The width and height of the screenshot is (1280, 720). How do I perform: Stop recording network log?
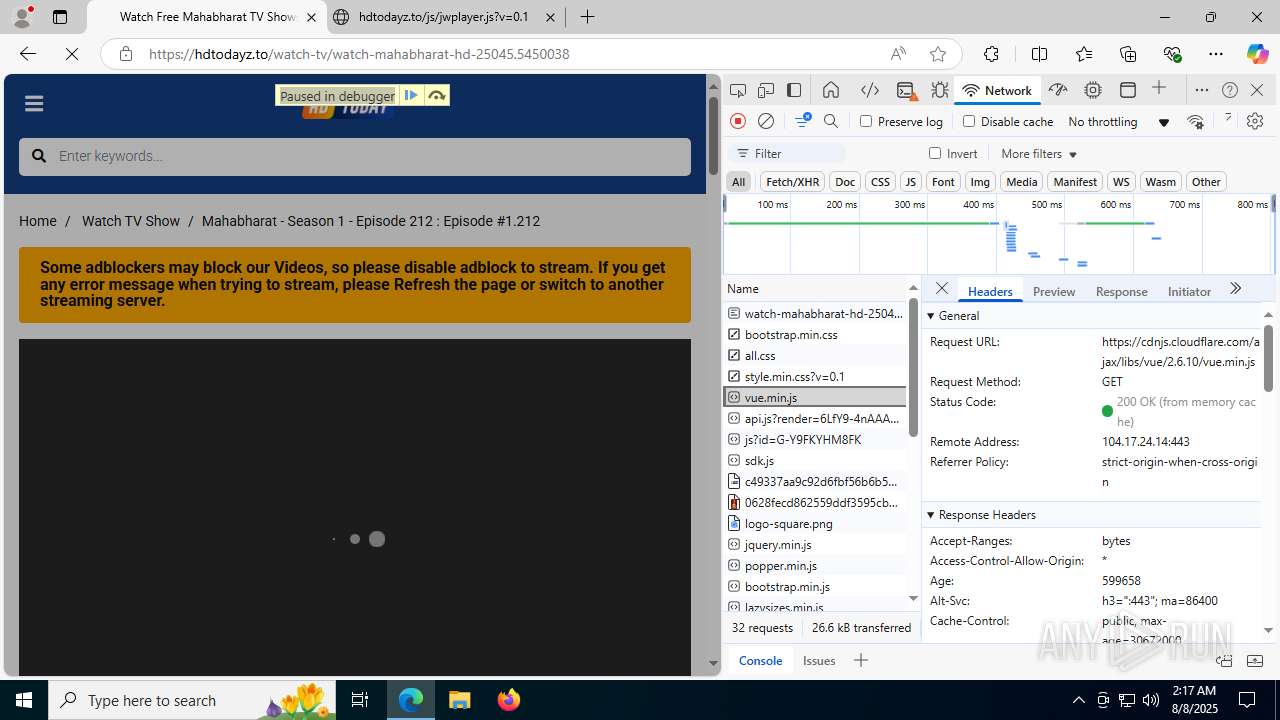(738, 121)
